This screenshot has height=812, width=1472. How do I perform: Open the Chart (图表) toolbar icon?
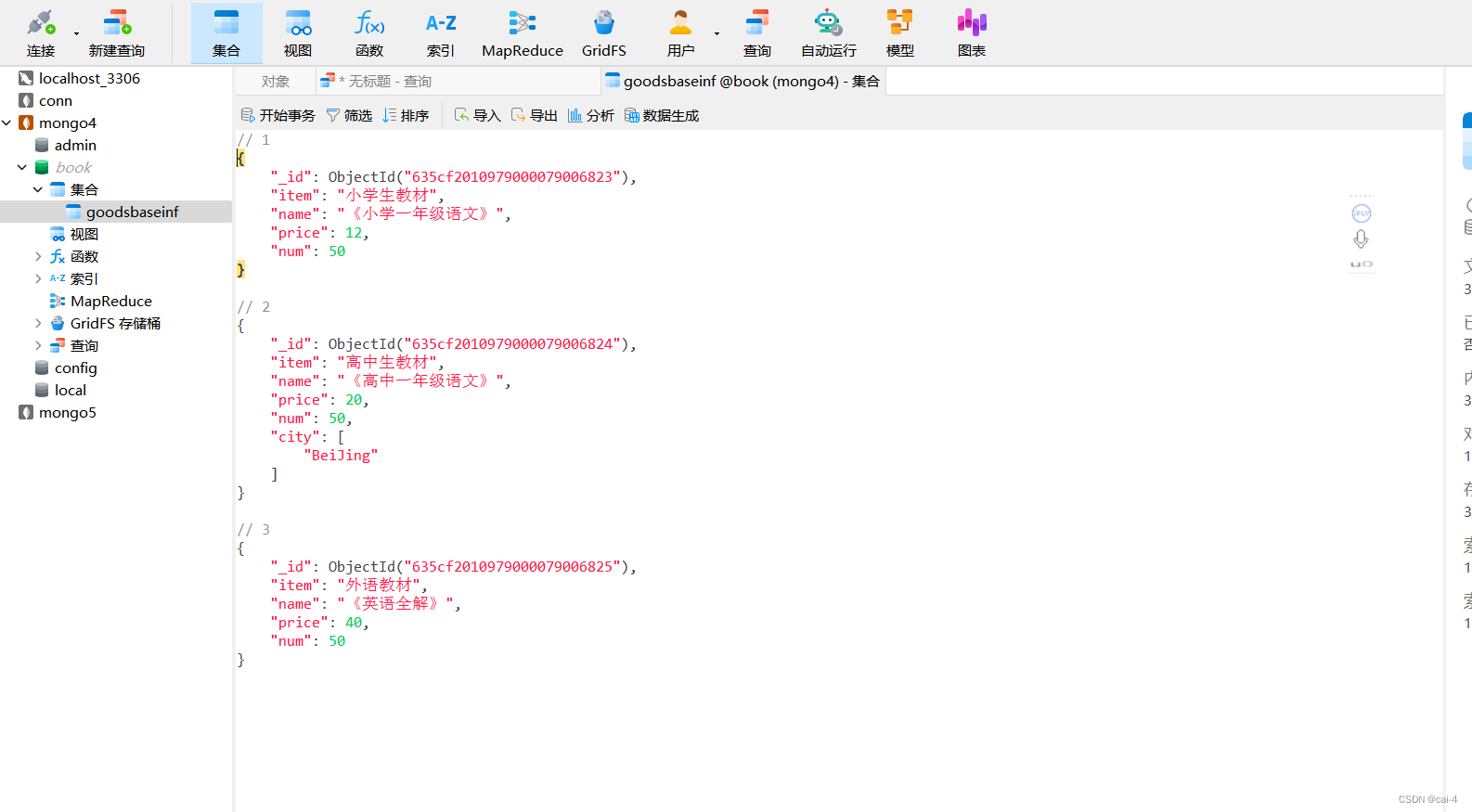point(972,33)
